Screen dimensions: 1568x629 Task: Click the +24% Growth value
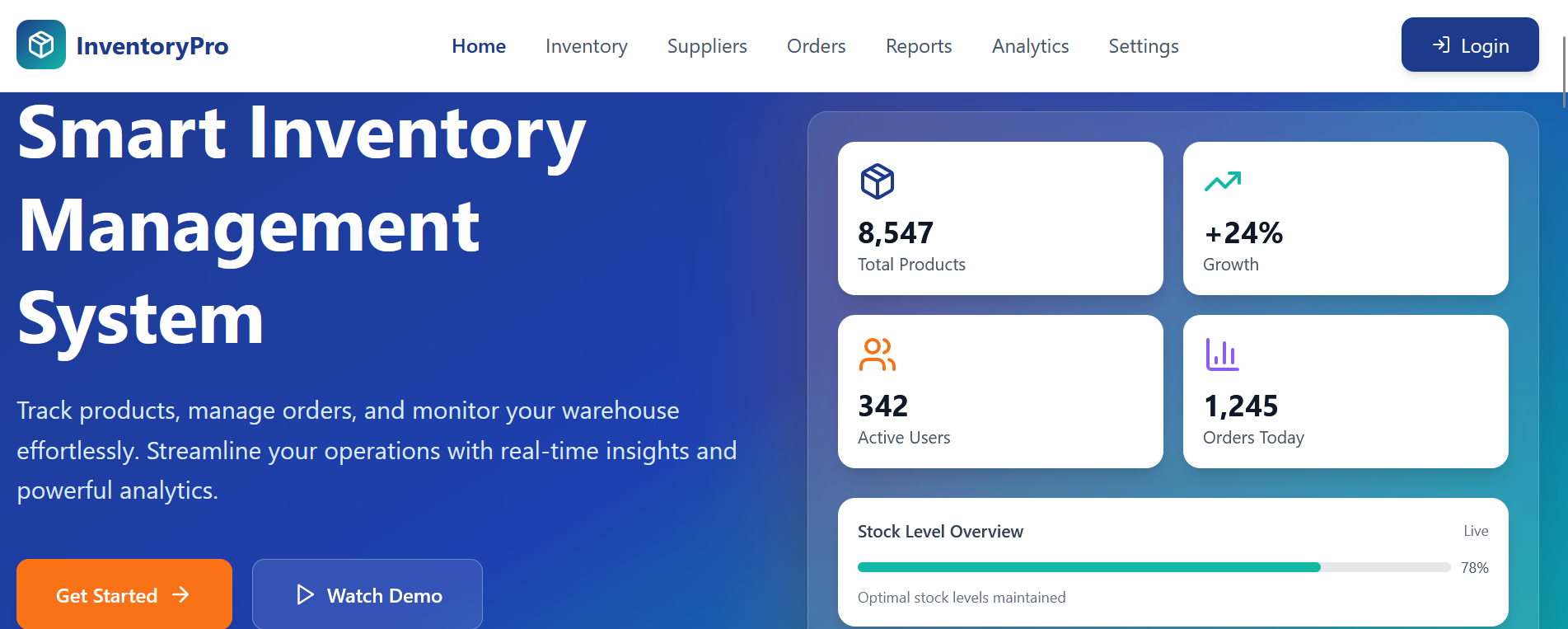pyautogui.click(x=1243, y=233)
